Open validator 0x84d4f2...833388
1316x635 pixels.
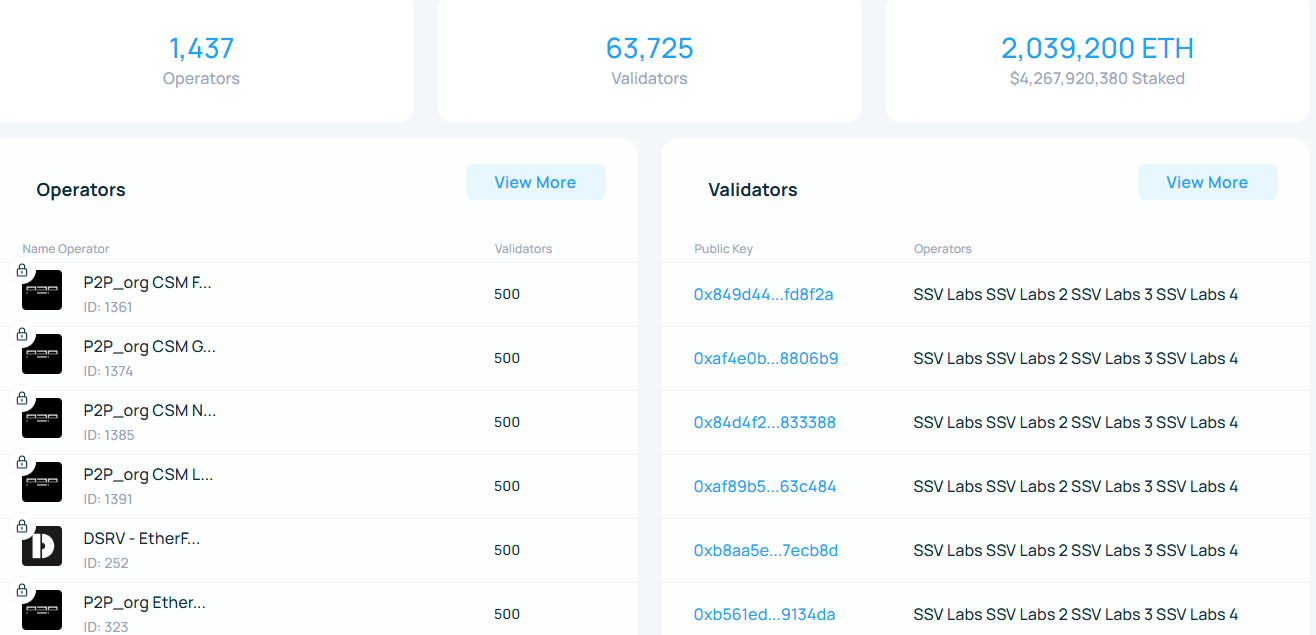[x=765, y=422]
